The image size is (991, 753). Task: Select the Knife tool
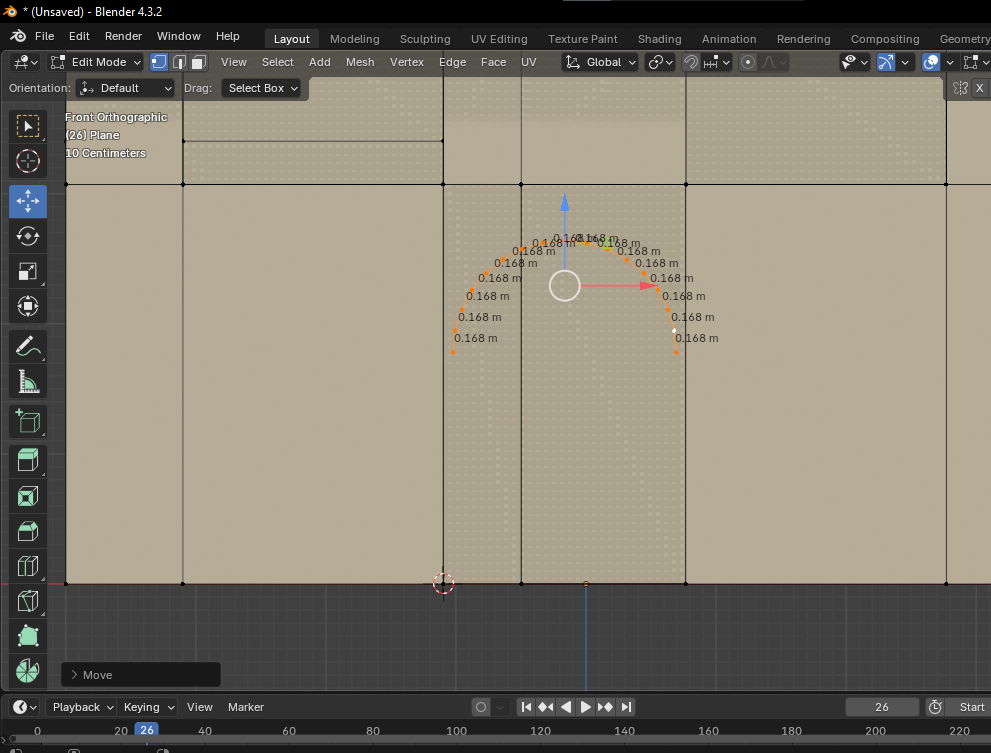click(x=28, y=601)
